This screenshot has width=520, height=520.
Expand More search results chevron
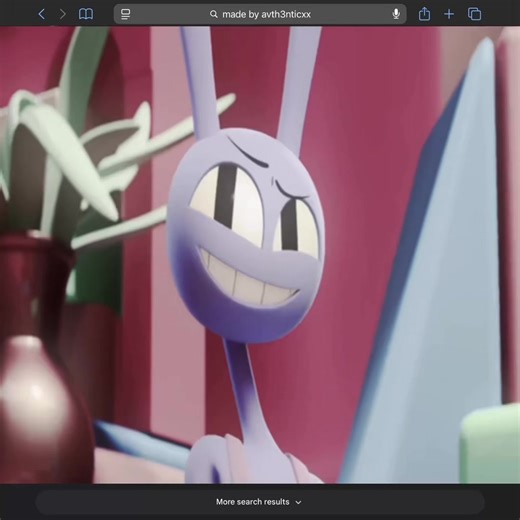click(x=298, y=502)
